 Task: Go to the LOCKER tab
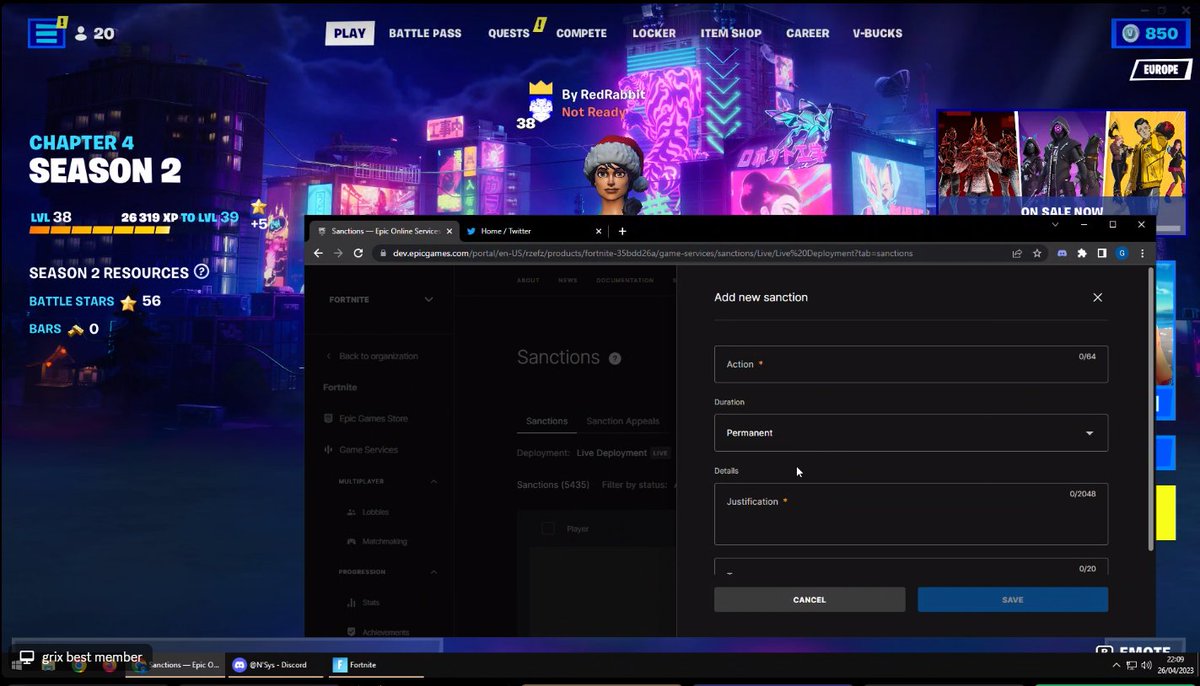[655, 33]
